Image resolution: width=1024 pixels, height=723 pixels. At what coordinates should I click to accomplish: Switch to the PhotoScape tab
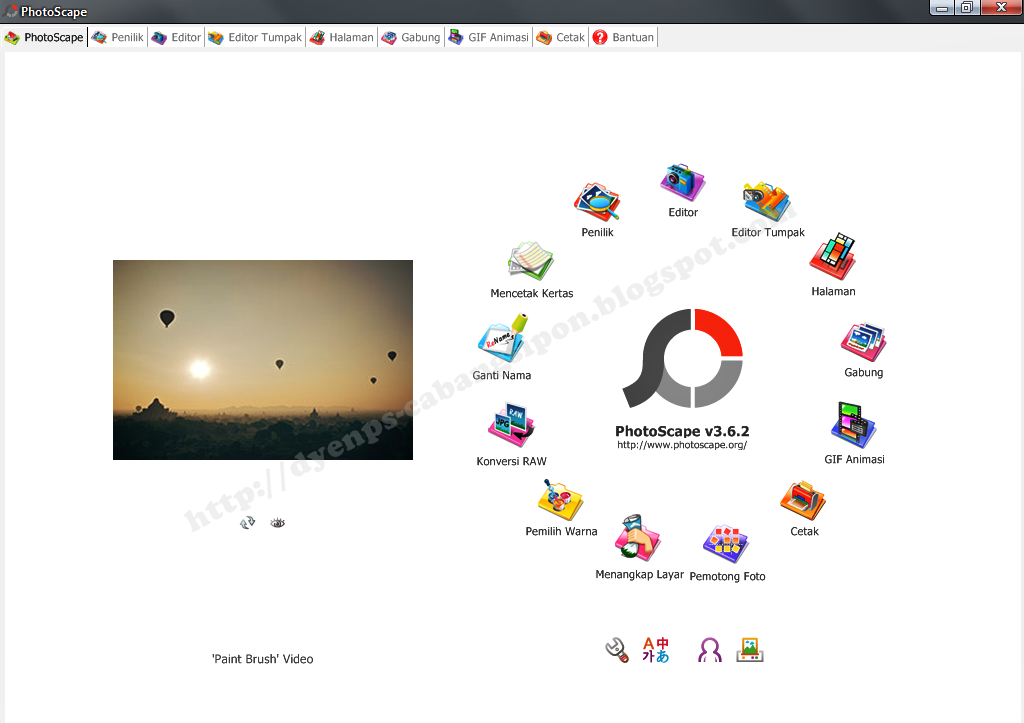[x=44, y=37]
